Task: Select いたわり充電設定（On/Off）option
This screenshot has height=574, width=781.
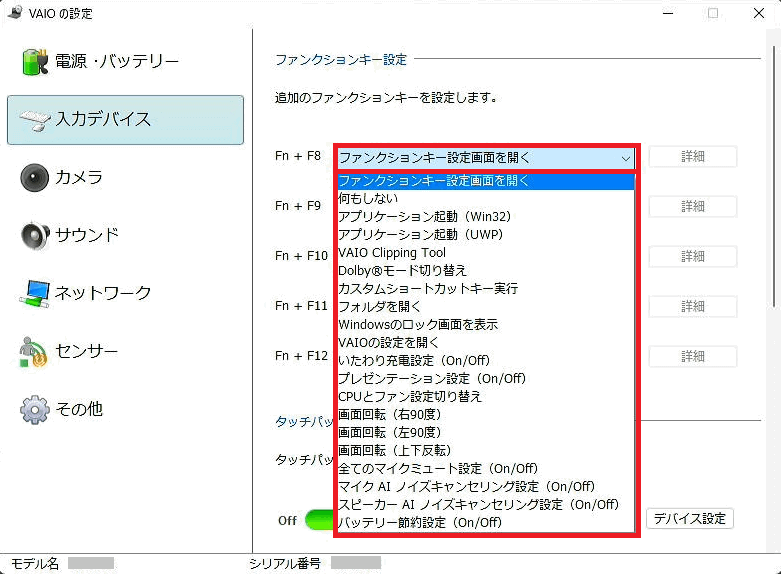Action: 486,360
